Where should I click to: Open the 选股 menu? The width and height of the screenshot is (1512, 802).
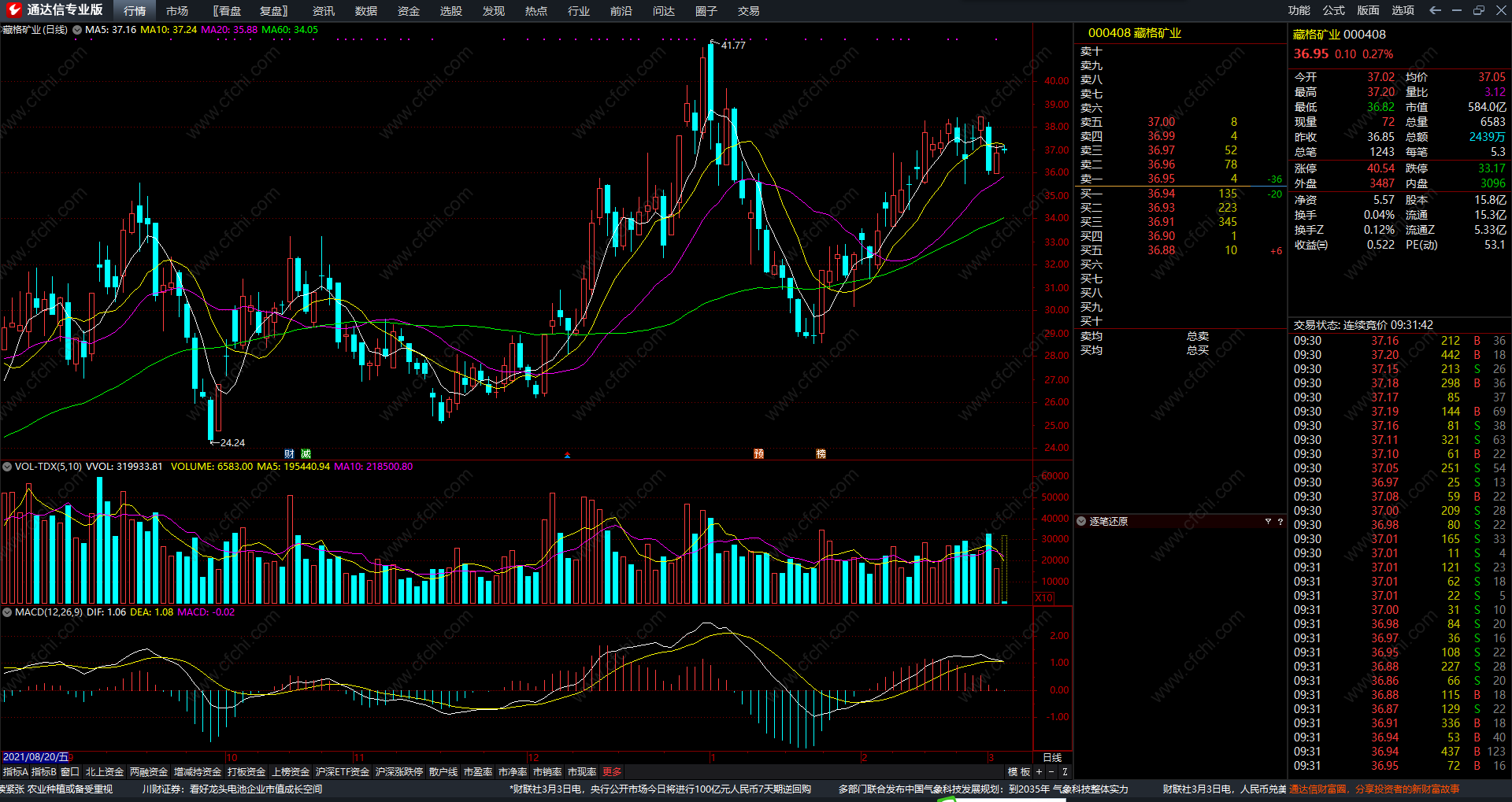451,11
